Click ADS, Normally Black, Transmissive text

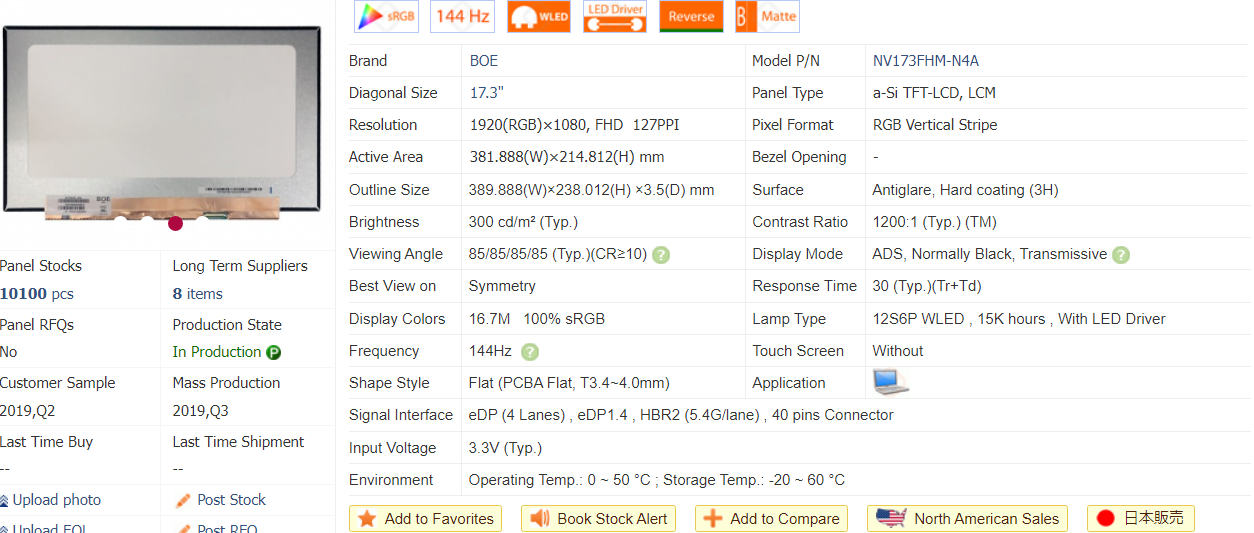tap(990, 254)
